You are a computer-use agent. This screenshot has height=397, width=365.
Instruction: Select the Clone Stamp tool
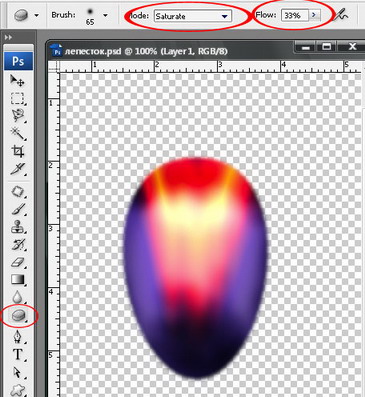click(17, 227)
